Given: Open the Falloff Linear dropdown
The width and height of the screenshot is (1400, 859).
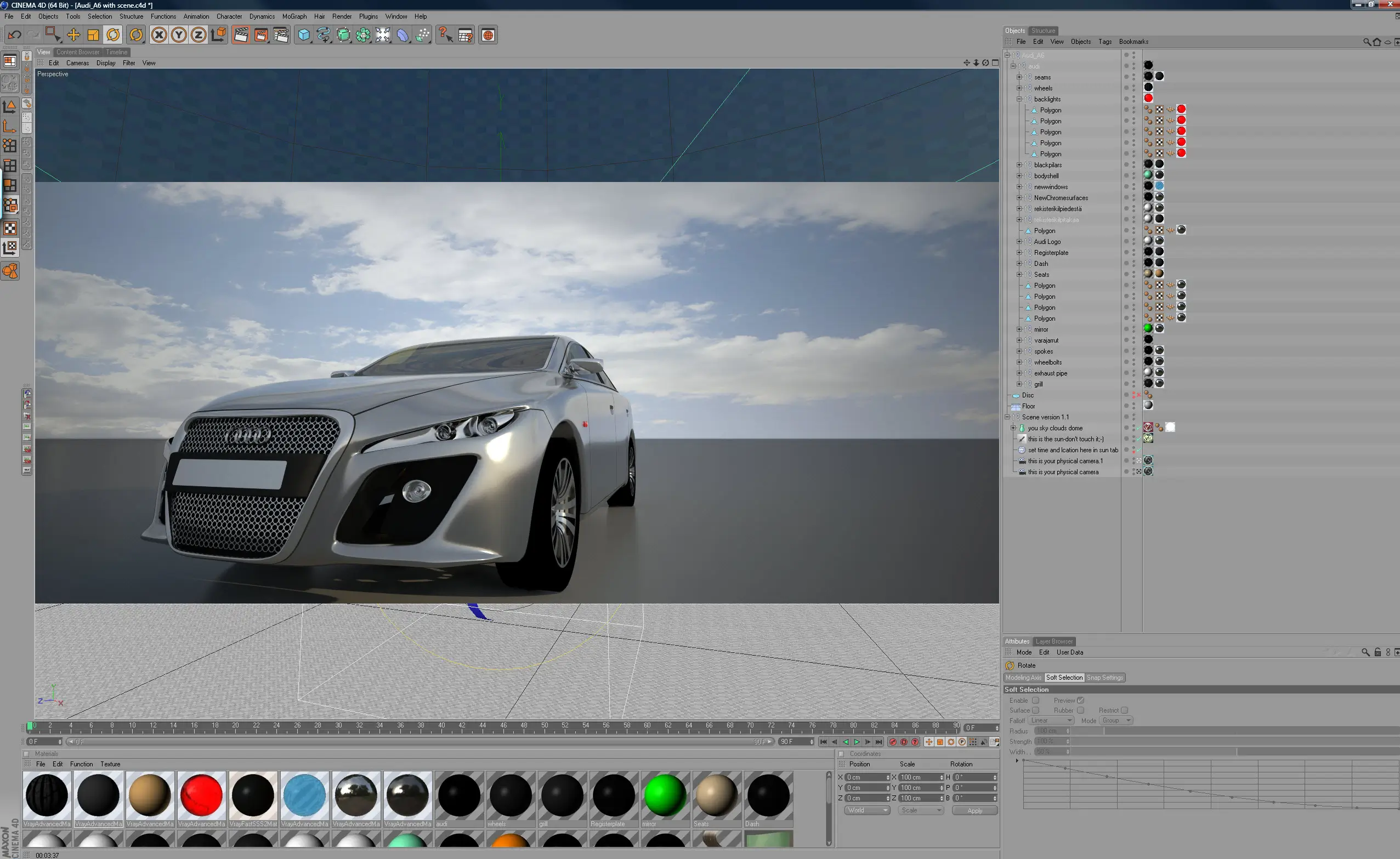Looking at the screenshot, I should point(1051,720).
